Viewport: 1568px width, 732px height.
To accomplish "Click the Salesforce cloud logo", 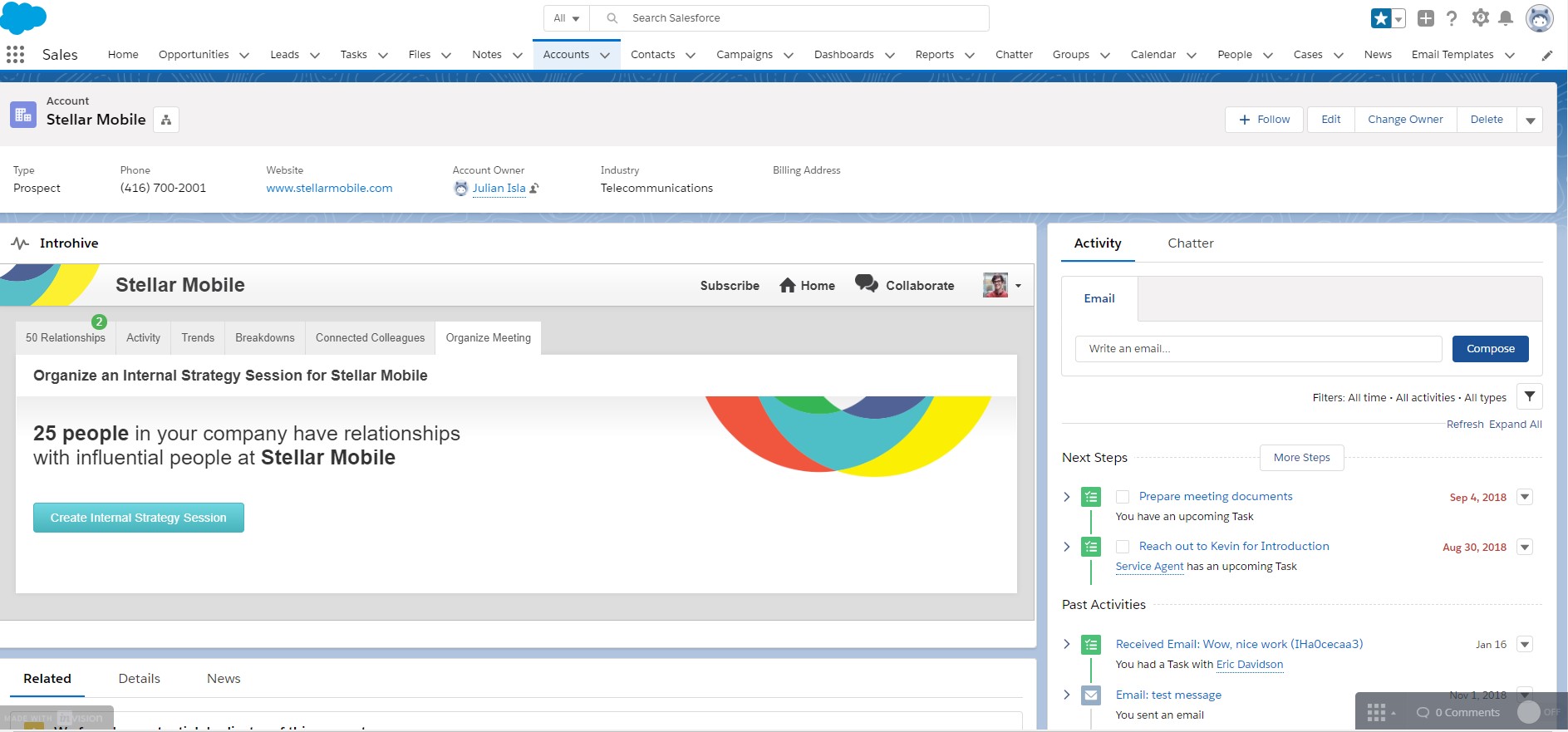I will pos(23,18).
